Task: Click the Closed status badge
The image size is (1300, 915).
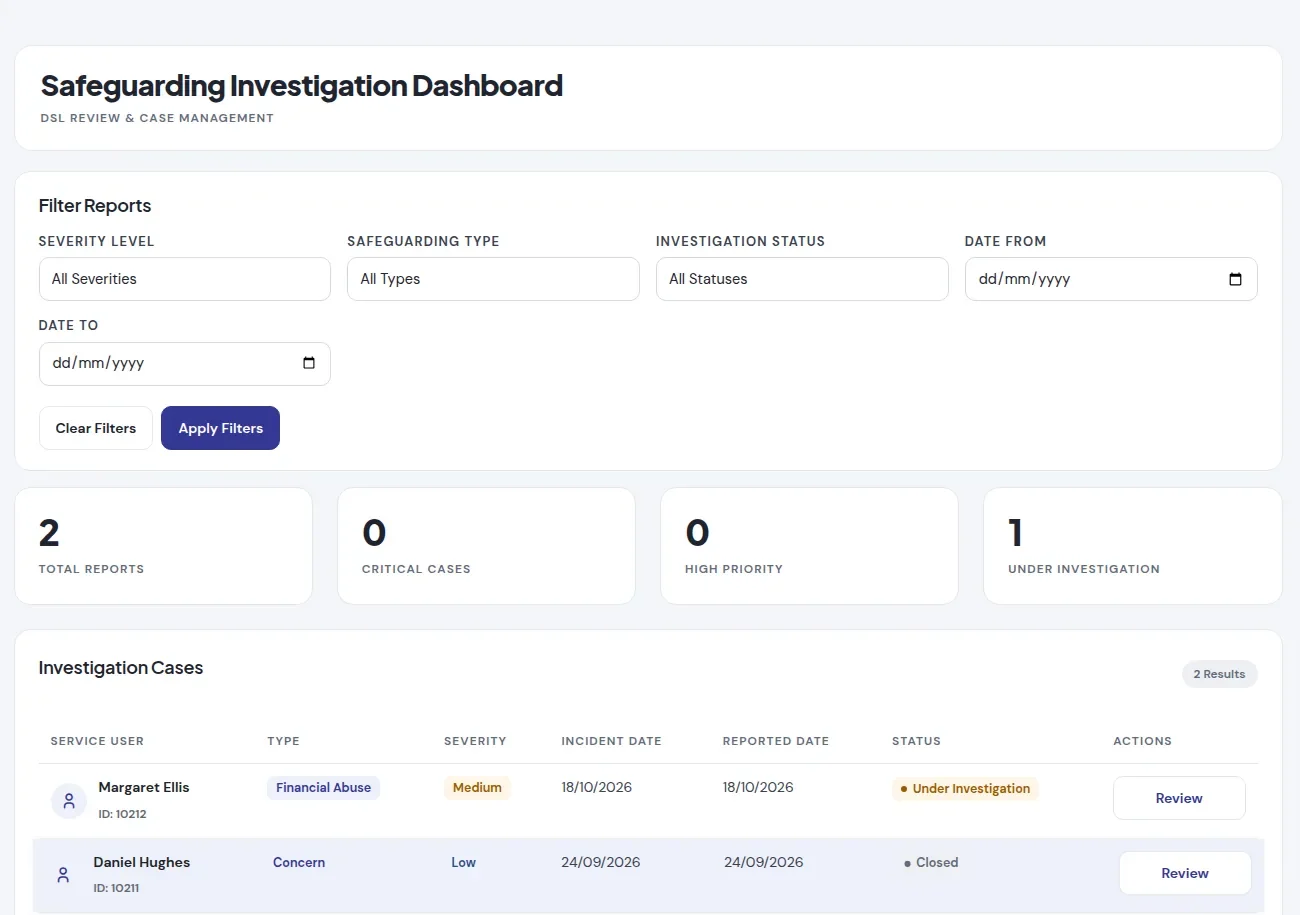Action: [931, 862]
